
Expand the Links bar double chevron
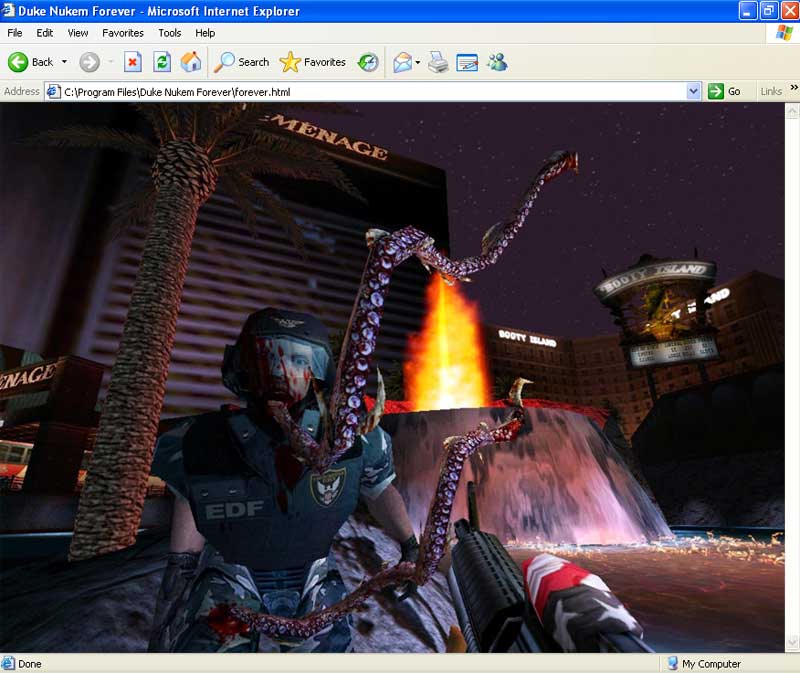pyautogui.click(x=794, y=89)
